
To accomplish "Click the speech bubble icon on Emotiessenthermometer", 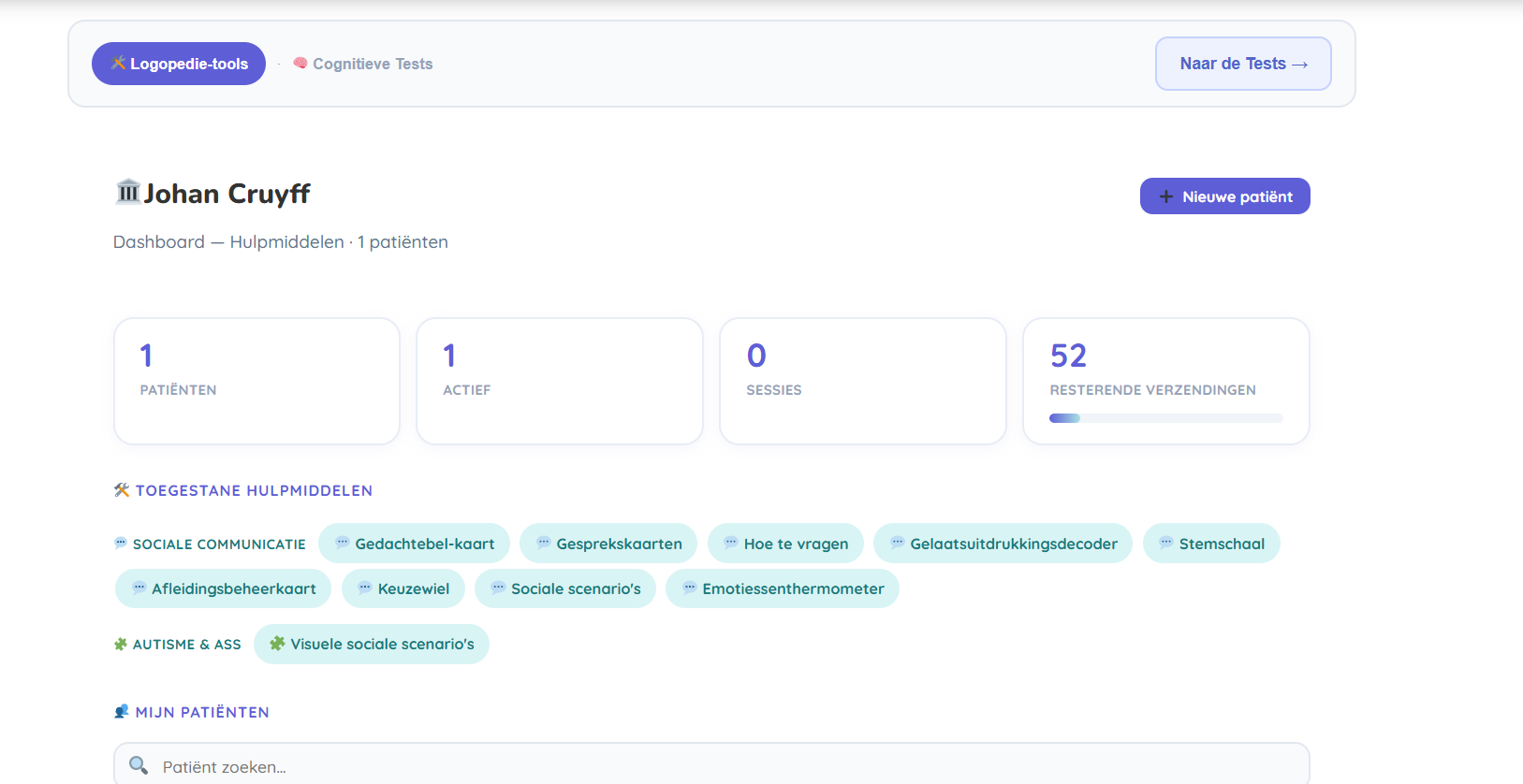I will 690,588.
